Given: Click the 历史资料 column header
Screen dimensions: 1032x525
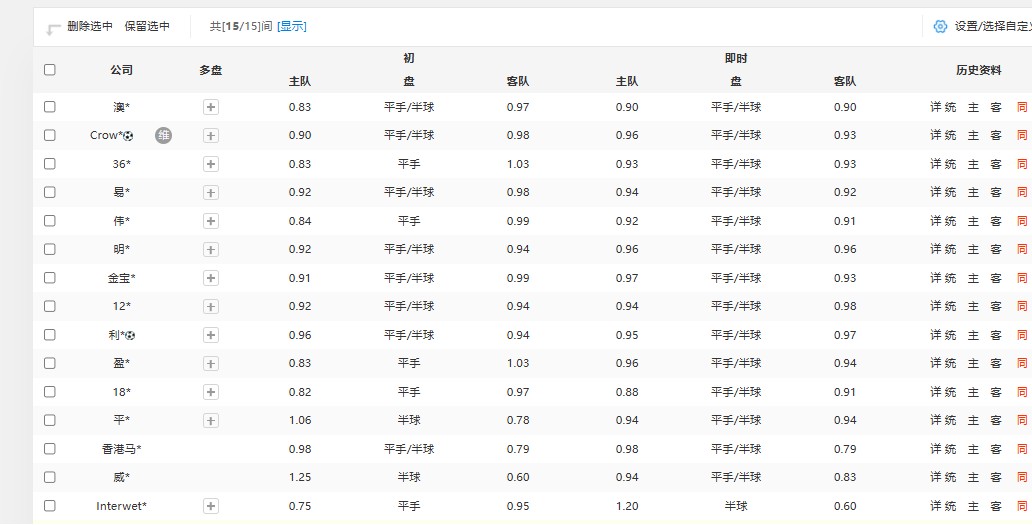Looking at the screenshot, I should coord(979,70).
